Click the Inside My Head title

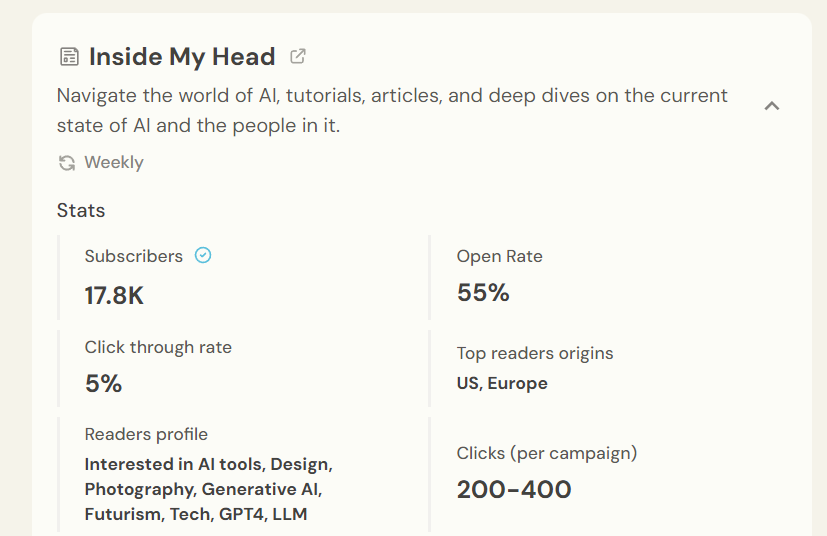[x=182, y=57]
